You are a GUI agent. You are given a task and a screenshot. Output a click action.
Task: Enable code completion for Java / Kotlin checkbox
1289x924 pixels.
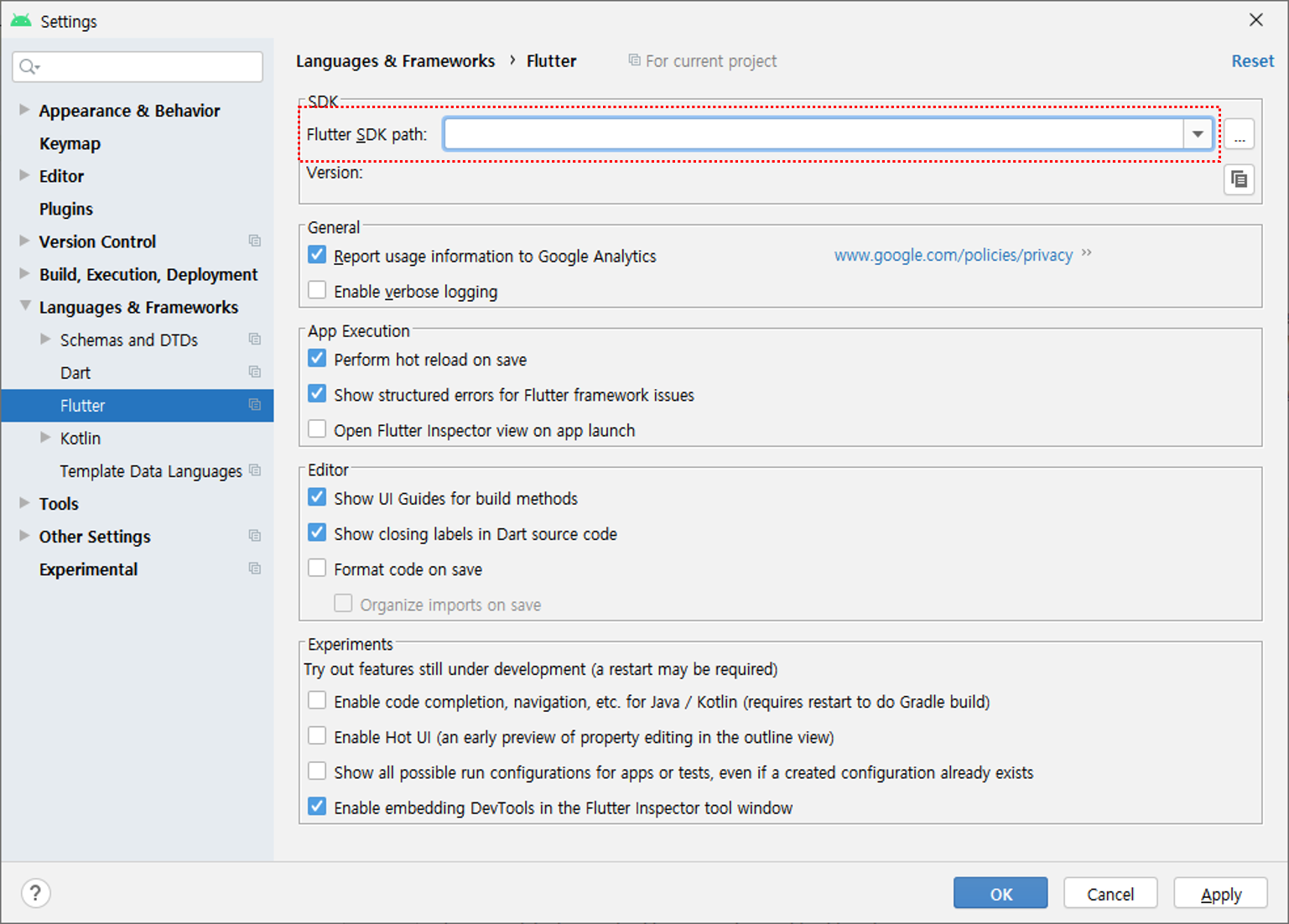[x=317, y=701]
